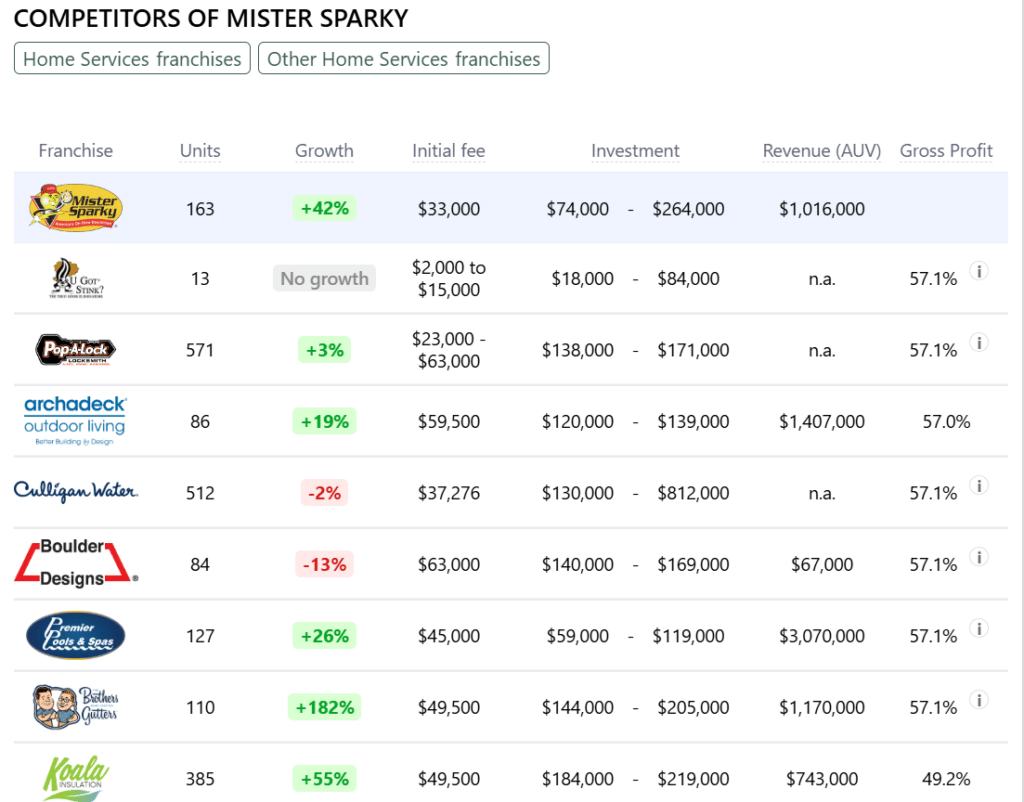Viewport: 1024px width, 802px height.
Task: Click the 512 units value
Action: coord(200,493)
